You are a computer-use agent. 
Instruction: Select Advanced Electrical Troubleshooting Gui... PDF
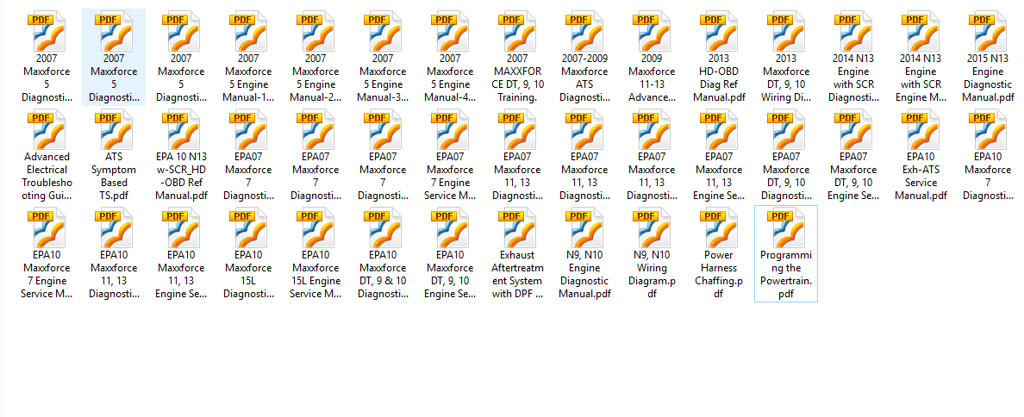(x=46, y=155)
